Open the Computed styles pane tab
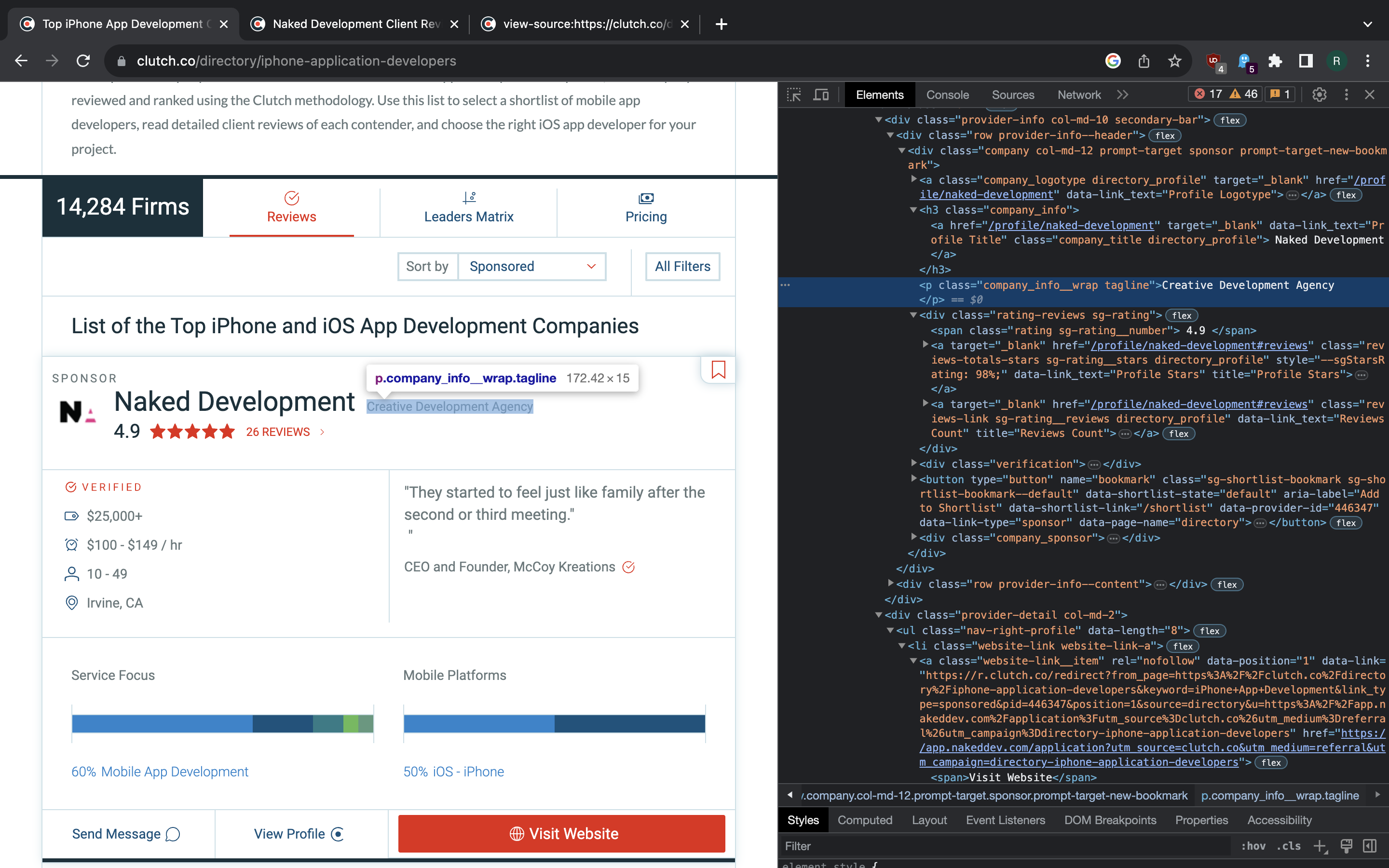The width and height of the screenshot is (1389, 868). click(864, 820)
